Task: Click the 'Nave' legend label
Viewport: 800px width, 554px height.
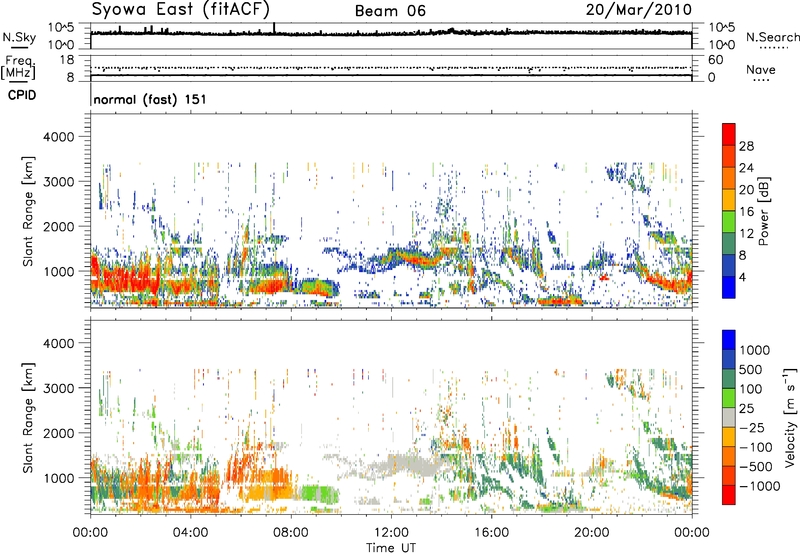Action: [761, 70]
